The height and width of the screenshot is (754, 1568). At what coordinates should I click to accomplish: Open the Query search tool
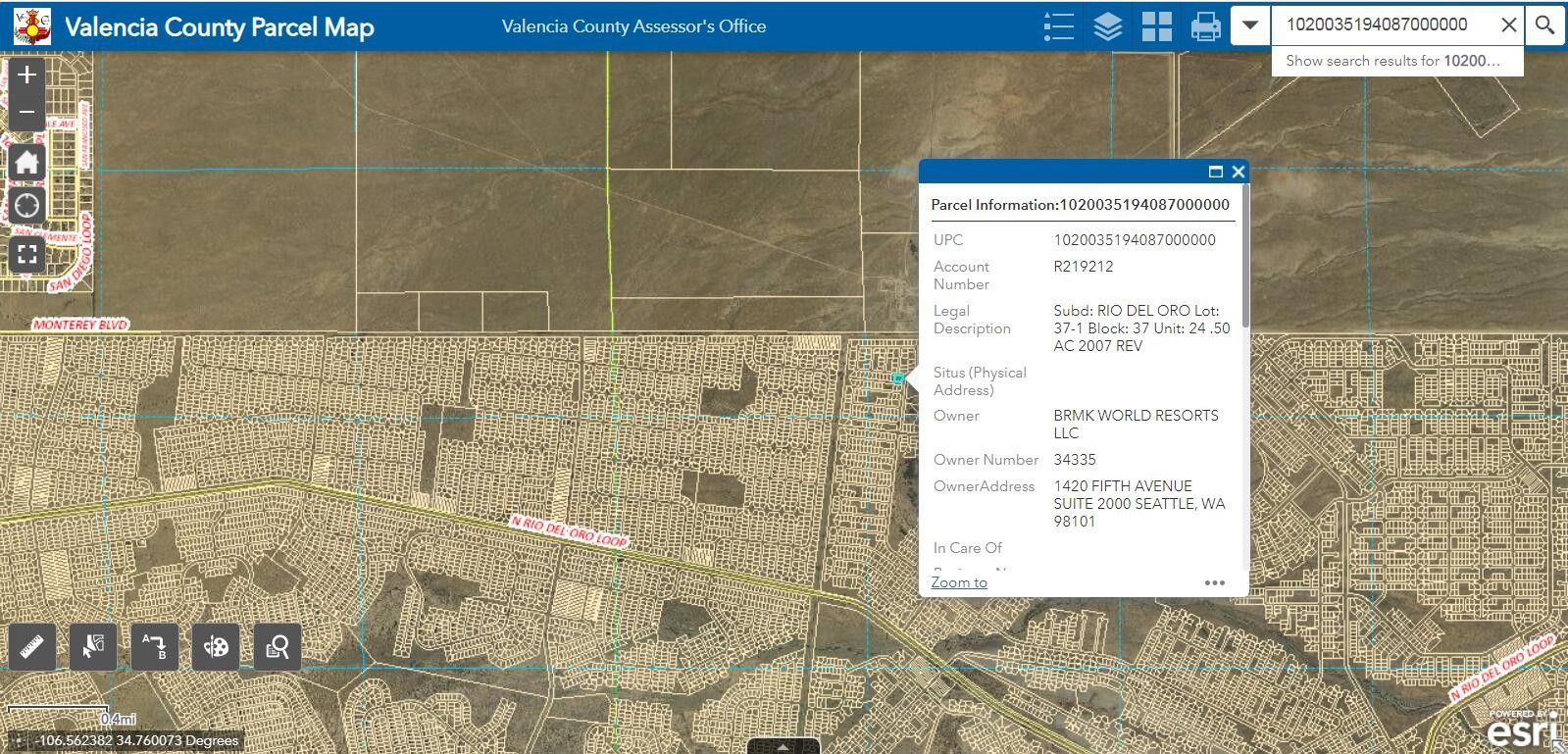pos(278,647)
